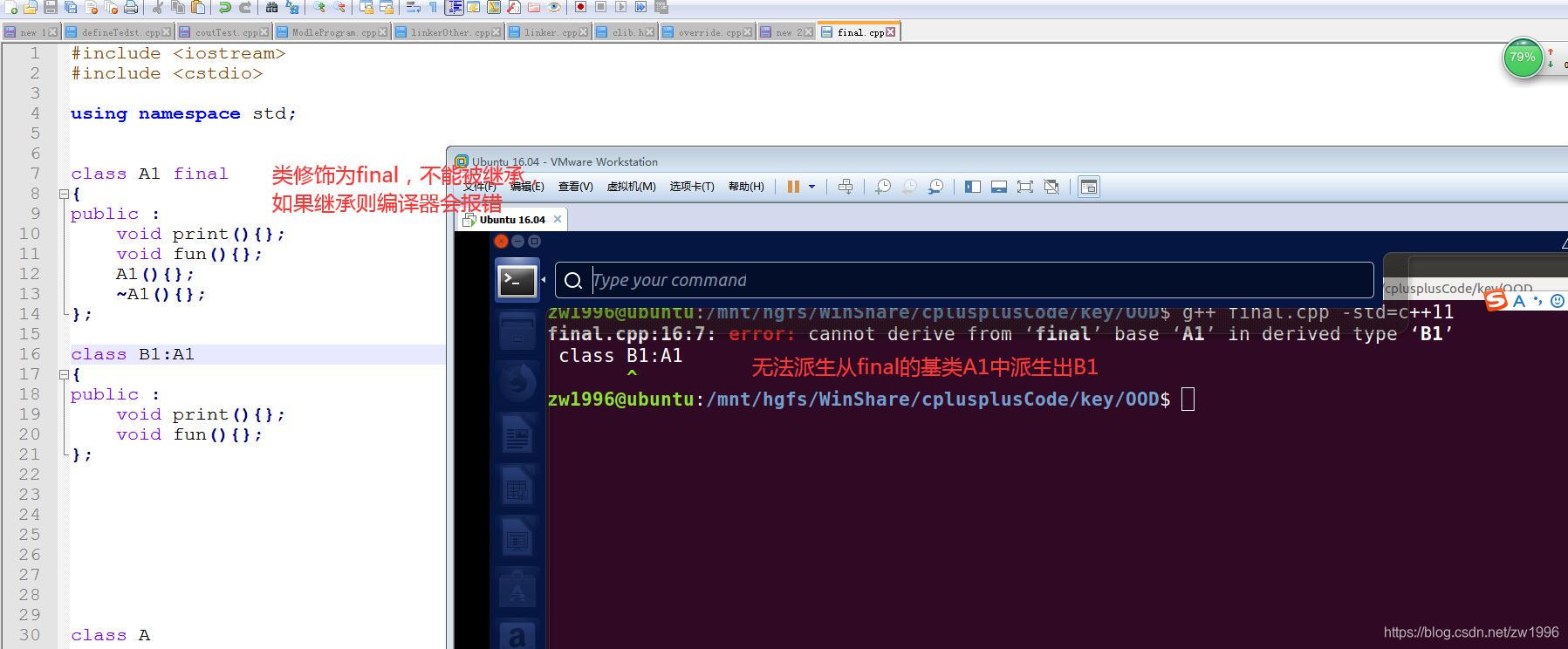Click the save all files icon

tap(71, 7)
